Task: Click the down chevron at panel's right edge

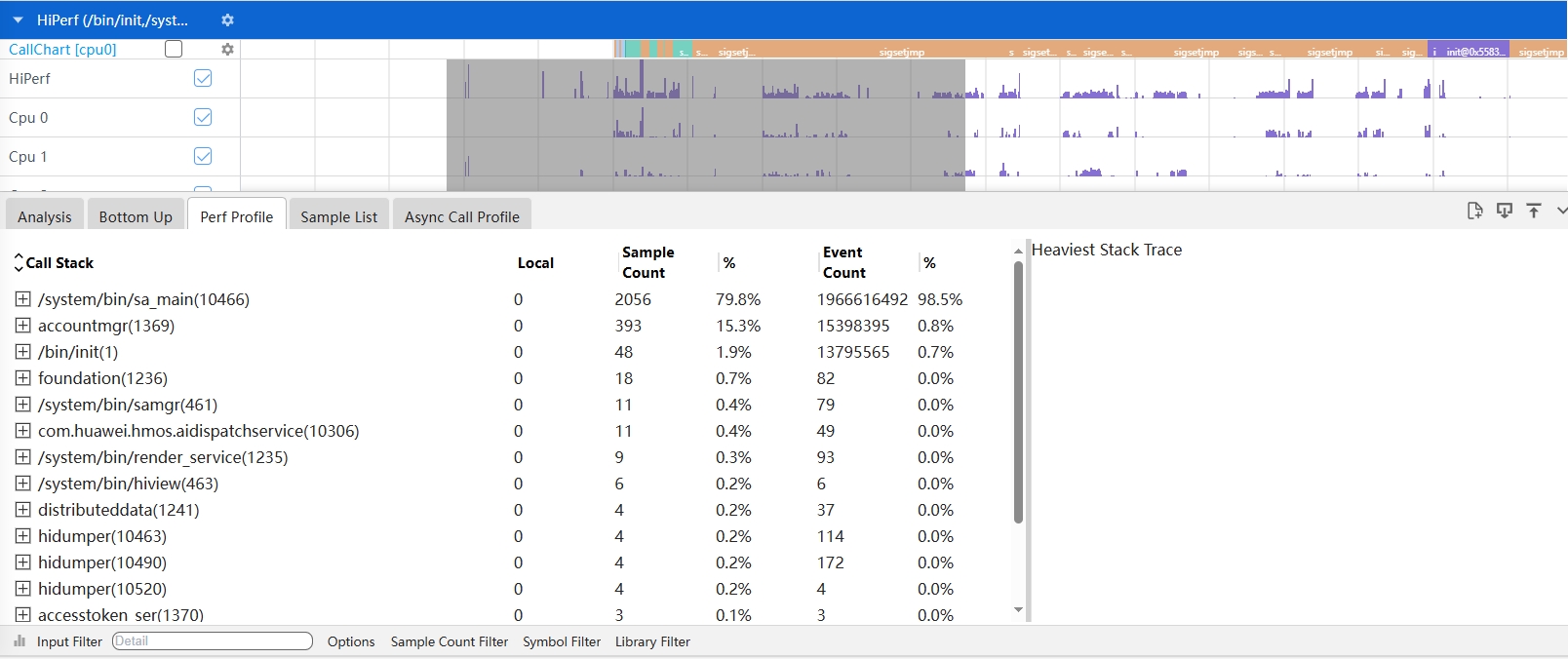Action: (x=1561, y=211)
